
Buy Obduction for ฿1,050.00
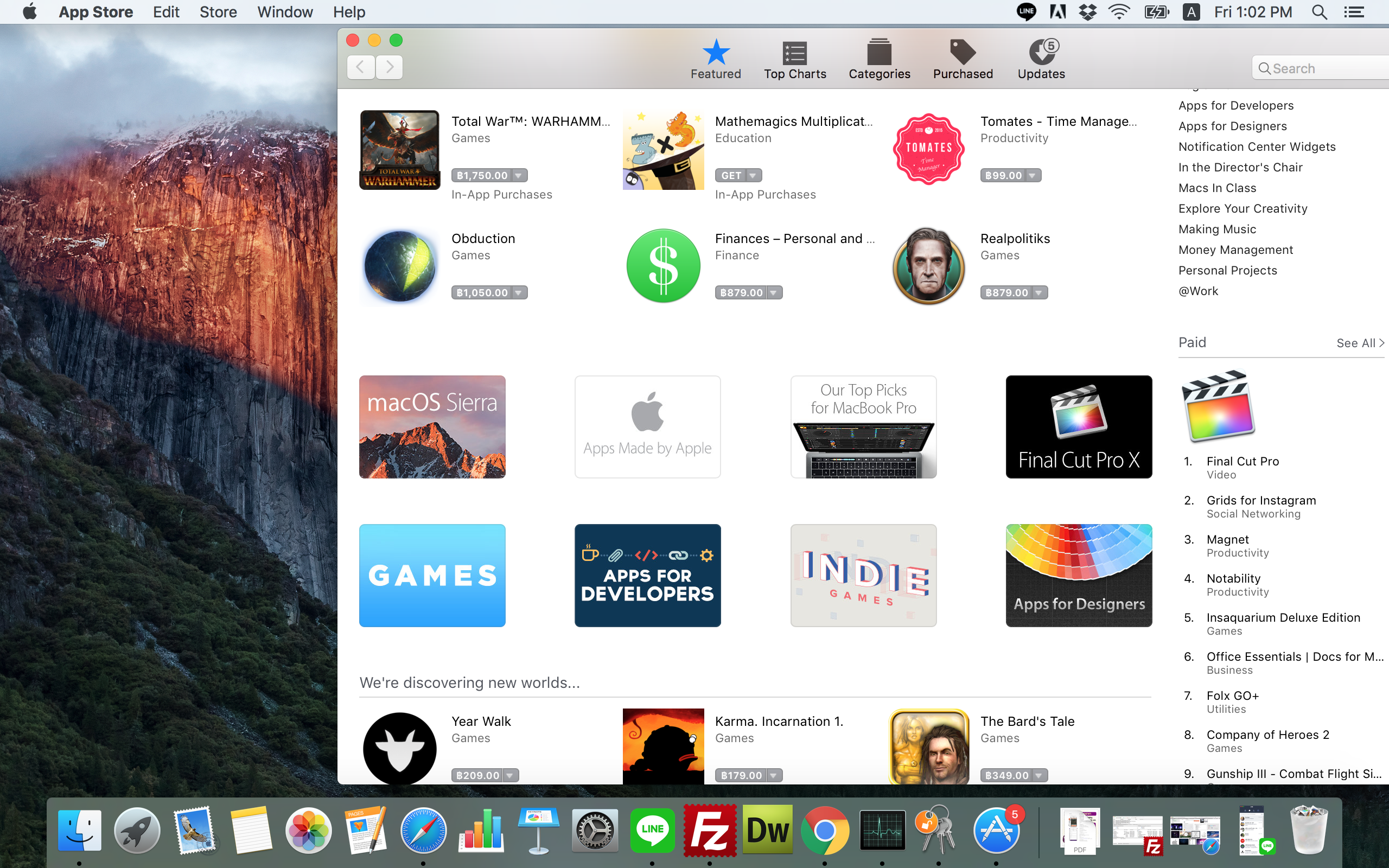[482, 293]
